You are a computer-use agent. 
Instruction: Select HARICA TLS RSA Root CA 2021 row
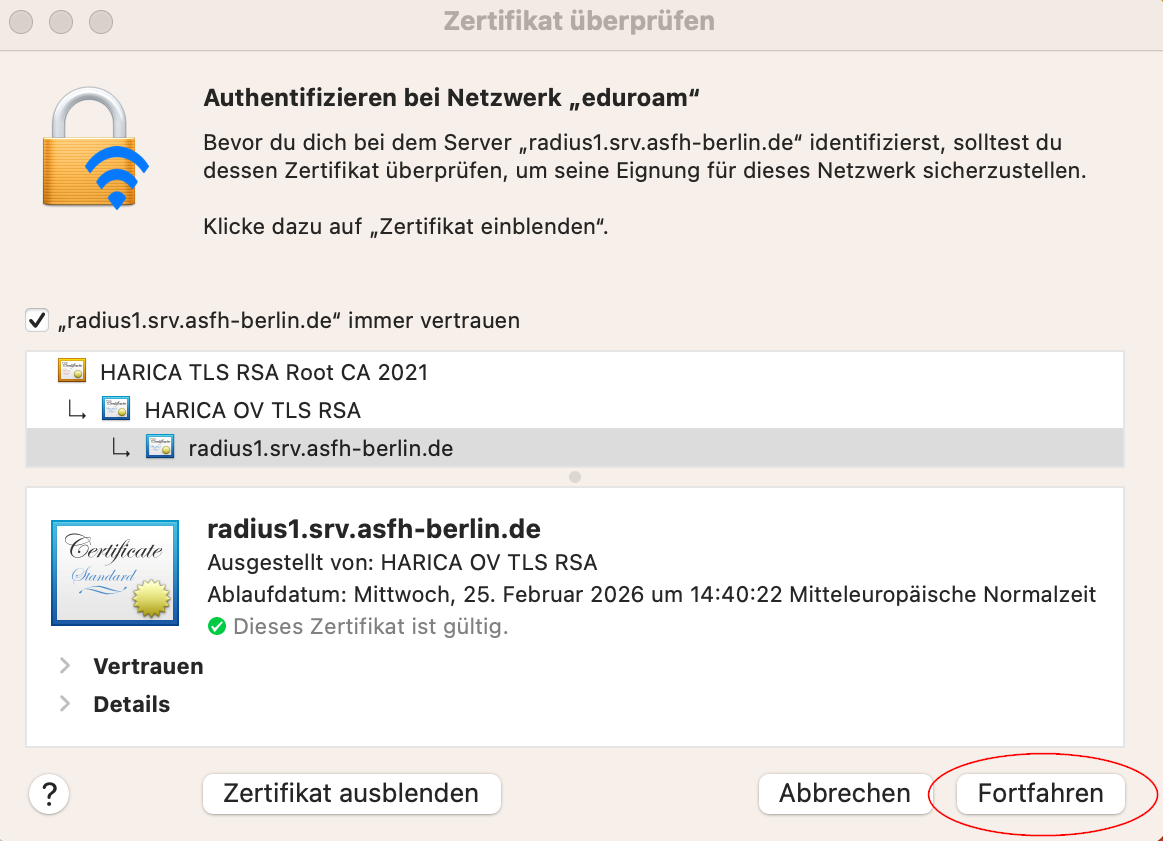(x=575, y=372)
